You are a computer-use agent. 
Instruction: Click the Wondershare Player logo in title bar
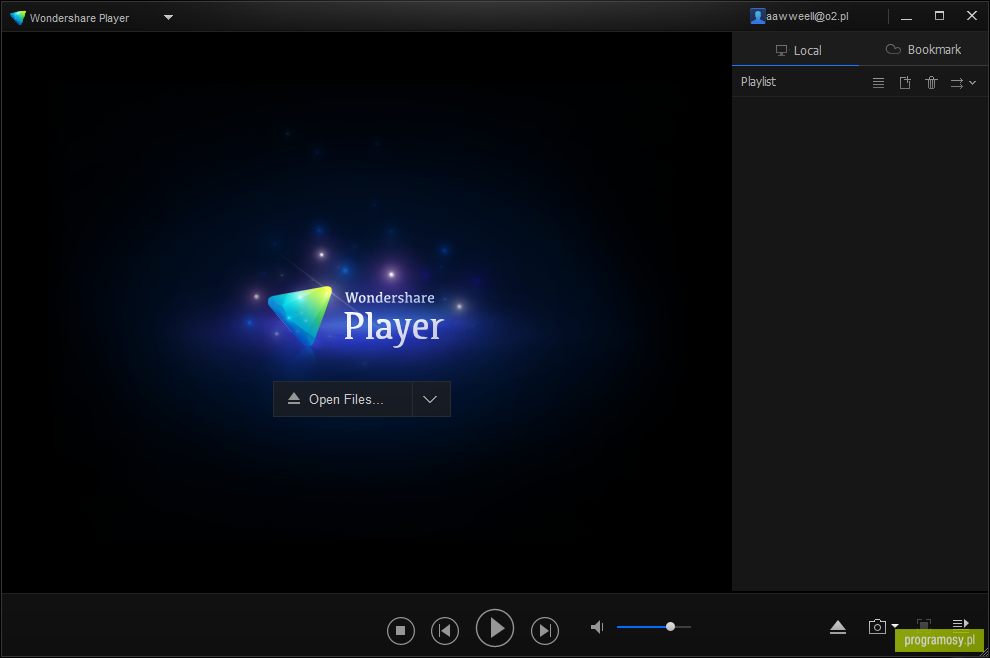tap(18, 18)
